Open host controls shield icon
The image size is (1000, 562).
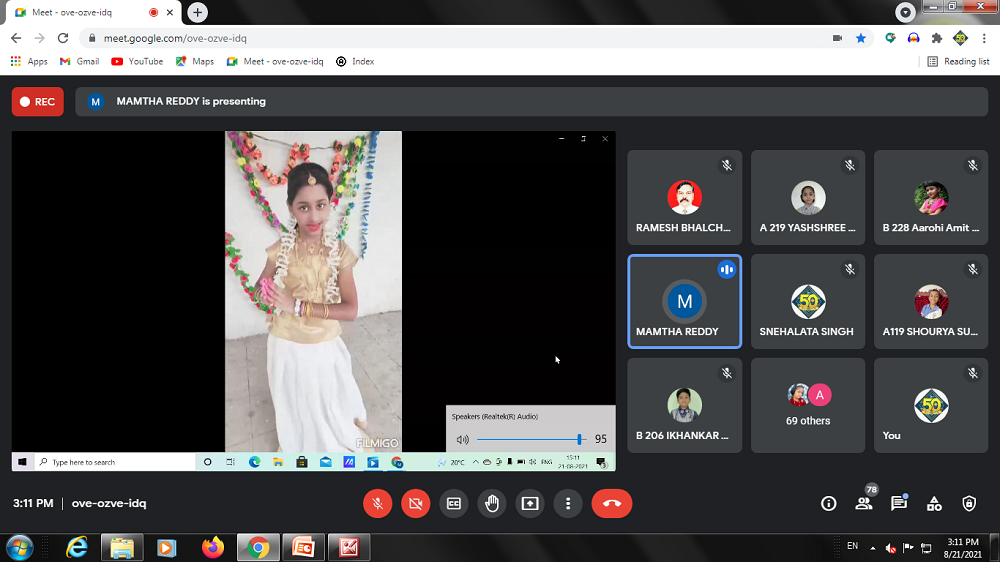pos(968,504)
